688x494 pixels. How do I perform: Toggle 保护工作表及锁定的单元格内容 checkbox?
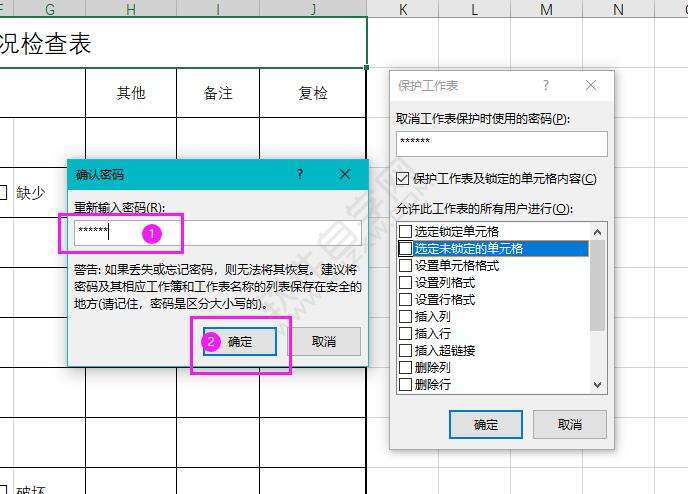tap(402, 179)
